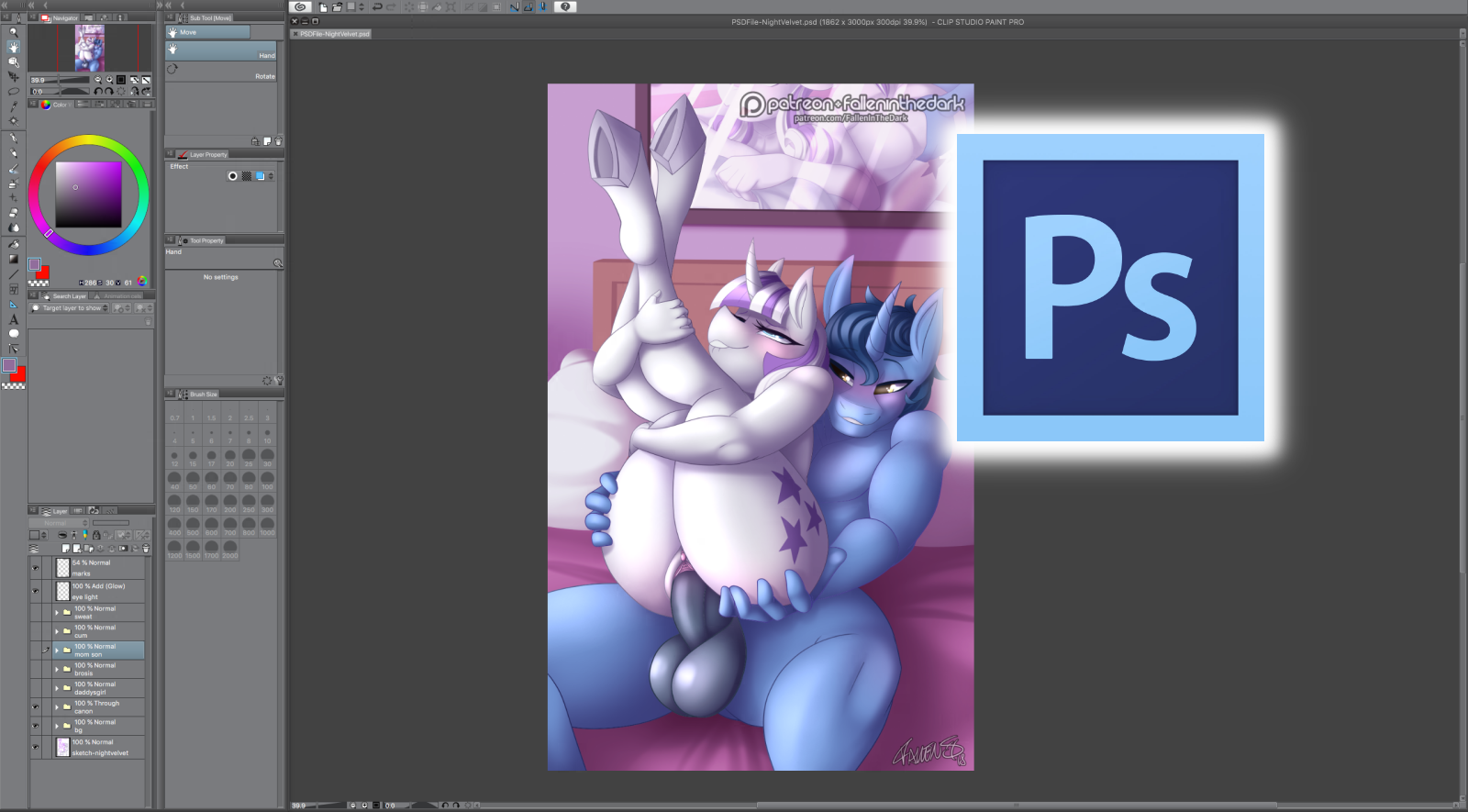Open Target layer to show dropdown

(x=70, y=308)
